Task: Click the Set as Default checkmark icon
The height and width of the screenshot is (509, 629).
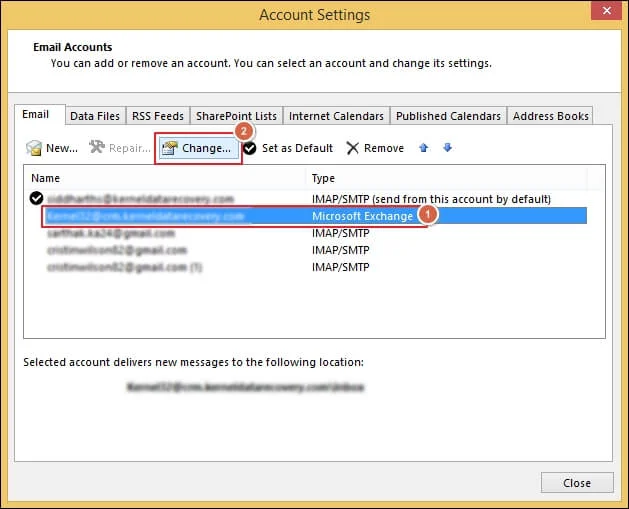Action: point(250,148)
